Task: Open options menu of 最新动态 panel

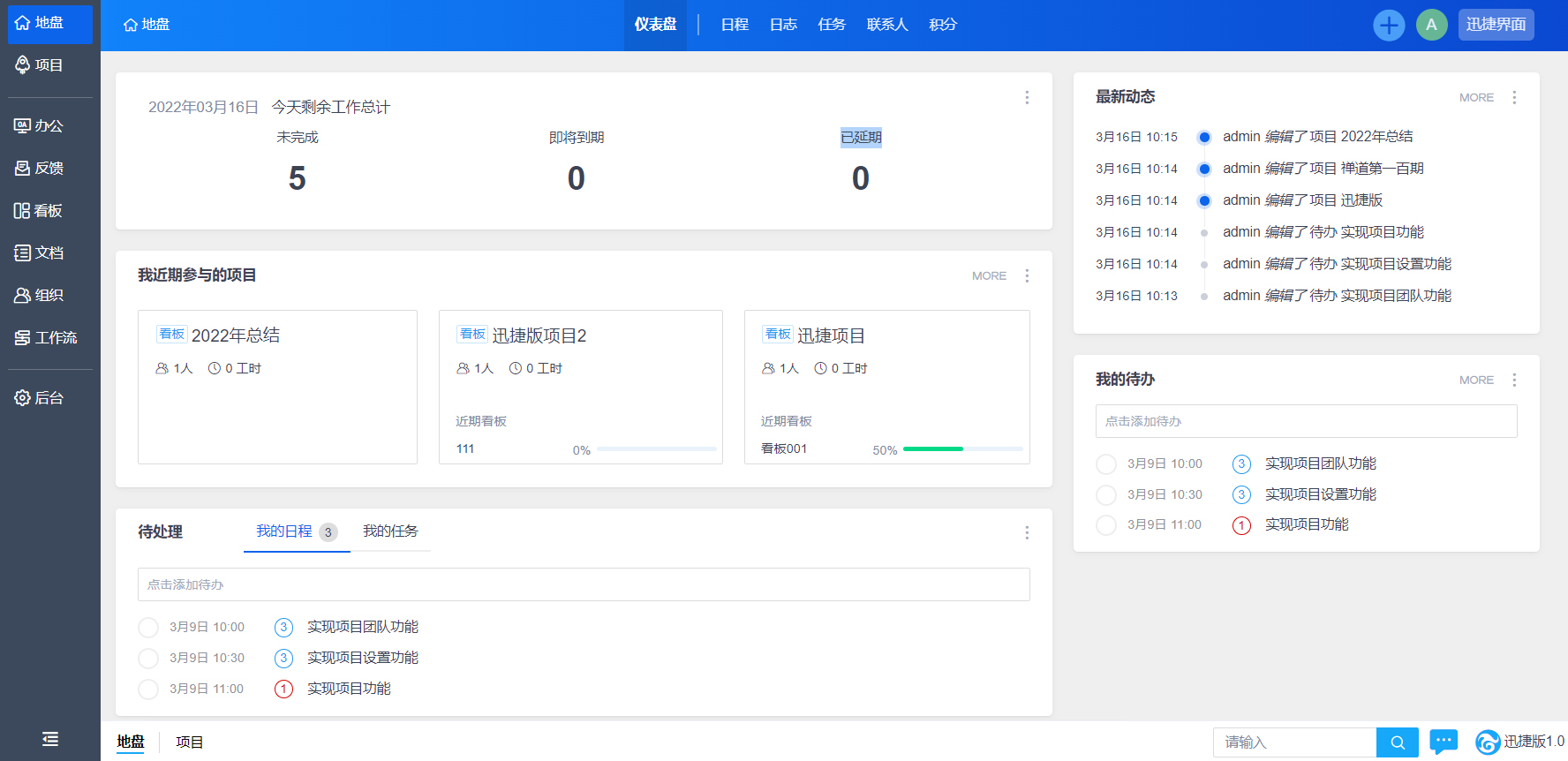Action: click(1514, 98)
